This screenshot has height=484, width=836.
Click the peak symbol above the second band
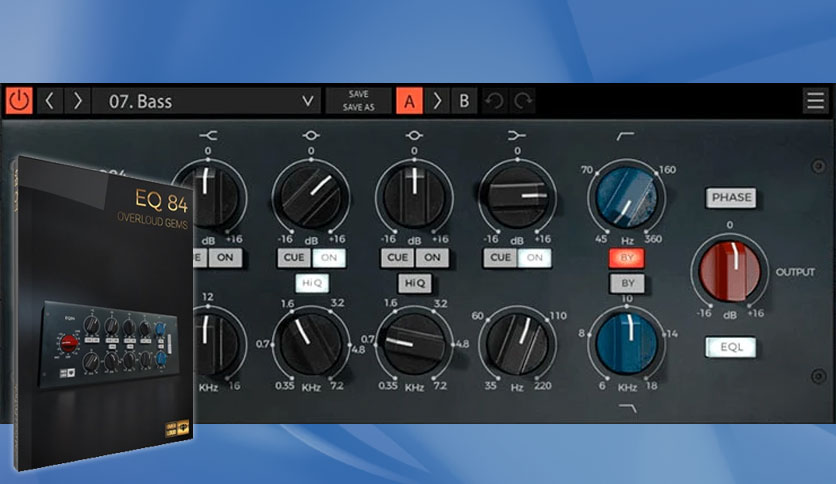click(x=311, y=136)
